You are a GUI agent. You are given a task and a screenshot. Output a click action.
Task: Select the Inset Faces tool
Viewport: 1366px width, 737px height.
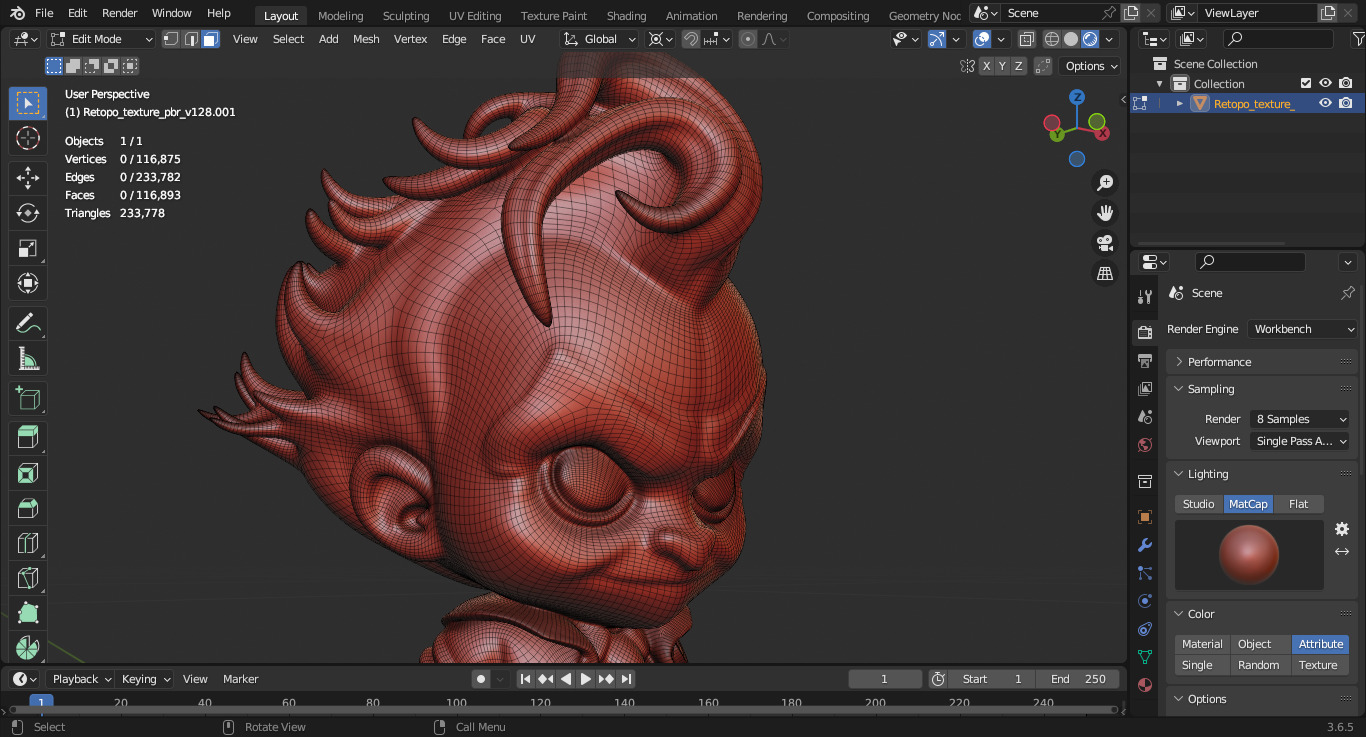27,473
